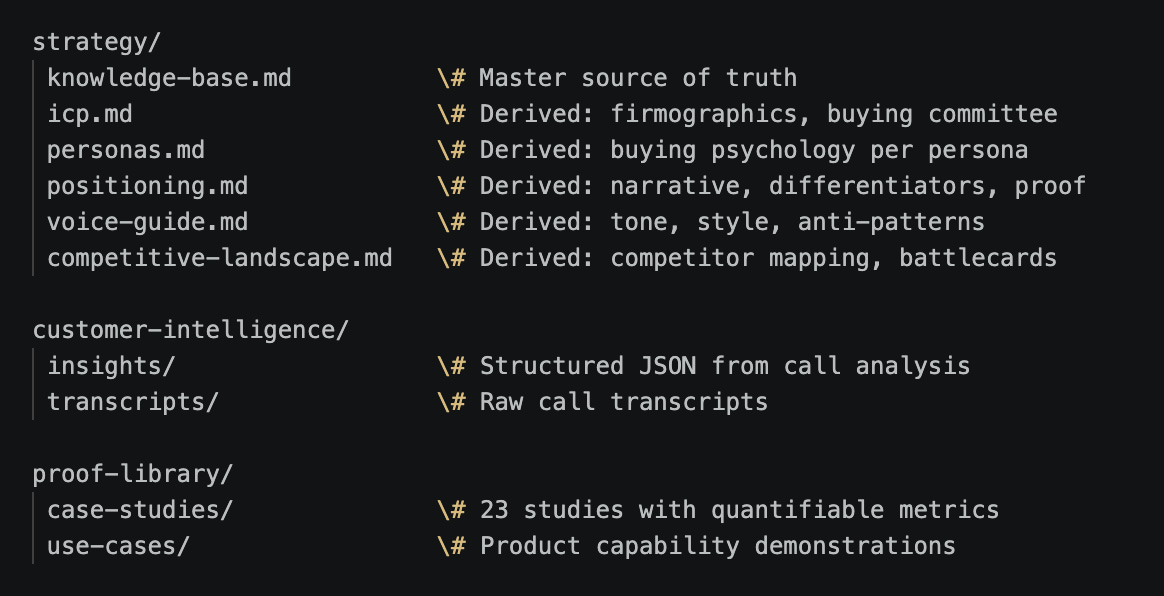
Task: Expand the customer-intelligence/ folder
Action: tap(191, 330)
